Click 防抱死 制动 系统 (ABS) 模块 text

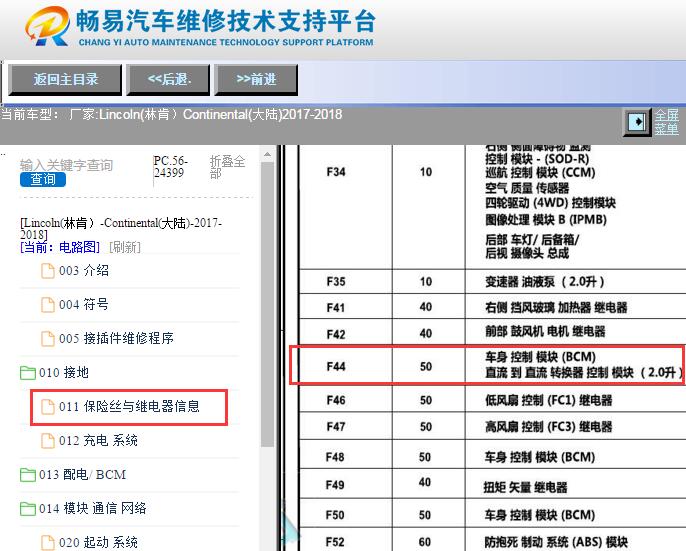pyautogui.click(x=556, y=542)
